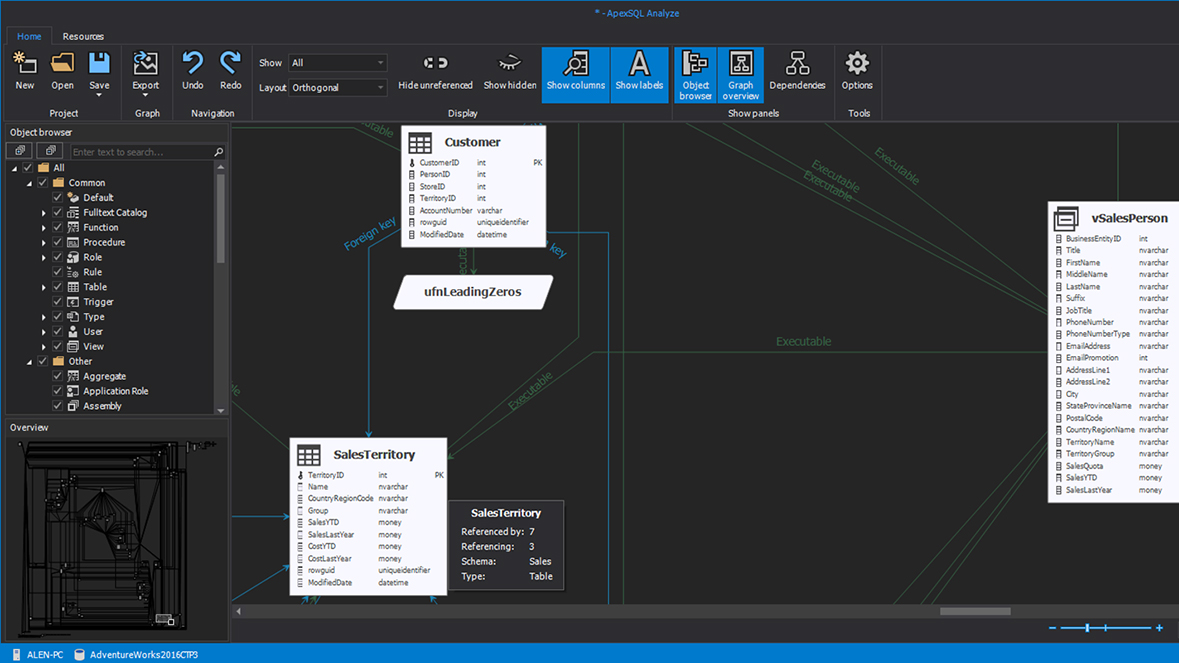Uncheck the Function checkbox
Screen dimensions: 1179x663
pyautogui.click(x=57, y=227)
